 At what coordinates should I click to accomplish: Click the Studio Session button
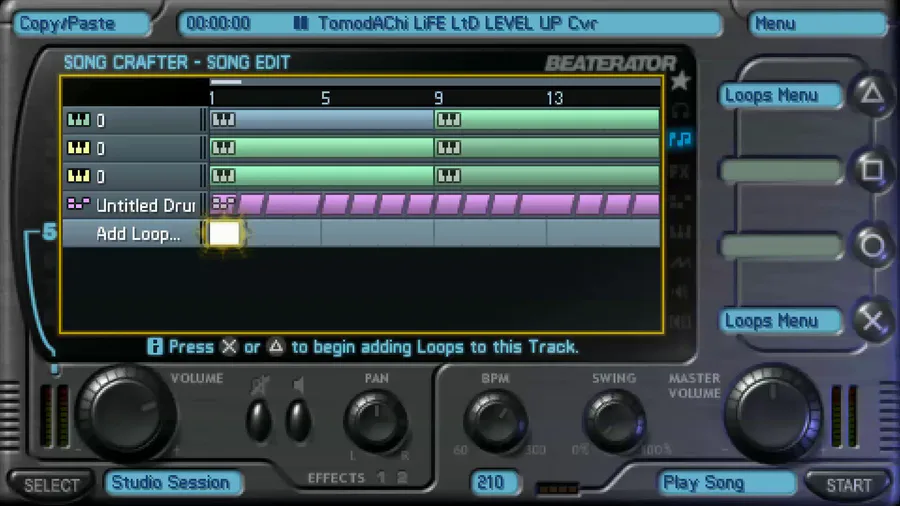tap(173, 482)
